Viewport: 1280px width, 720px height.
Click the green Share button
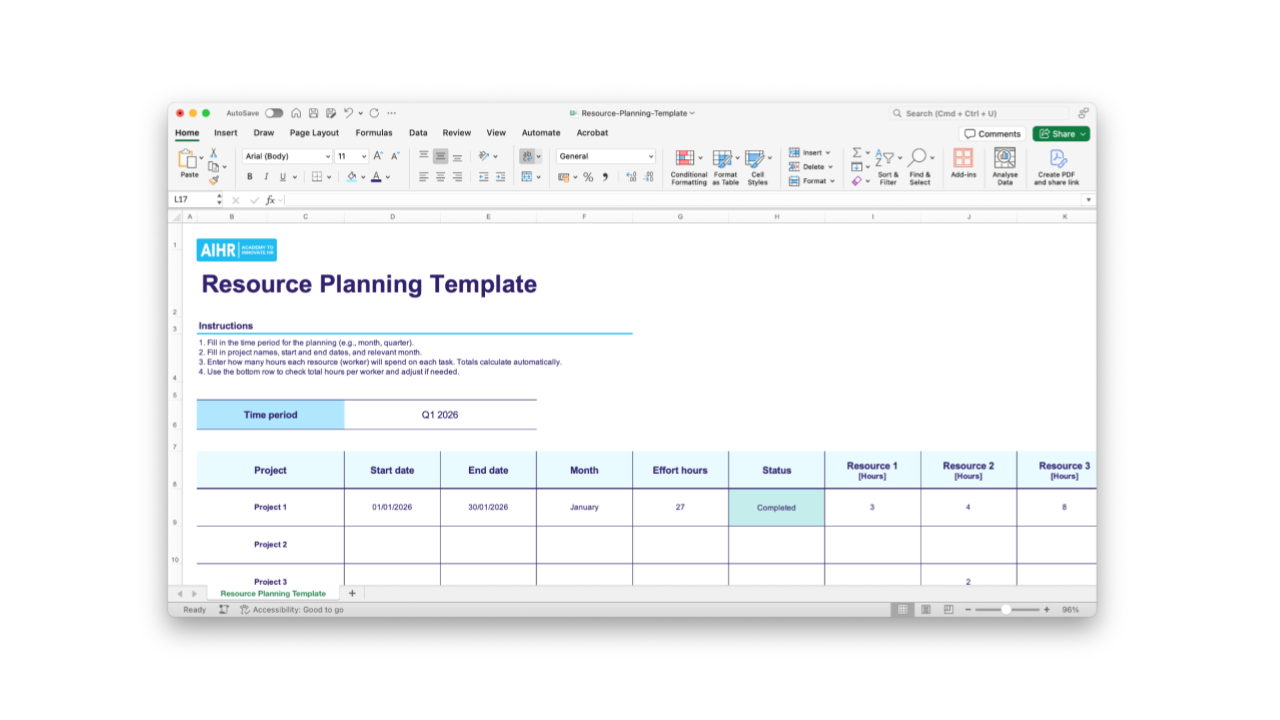(x=1061, y=134)
